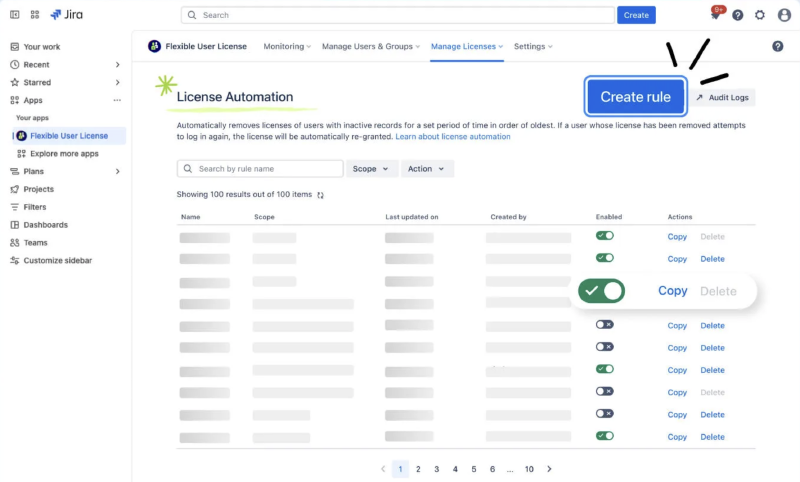Collapse sidebar using the top-left panel icon
This screenshot has height=482, width=800.
[14, 15]
